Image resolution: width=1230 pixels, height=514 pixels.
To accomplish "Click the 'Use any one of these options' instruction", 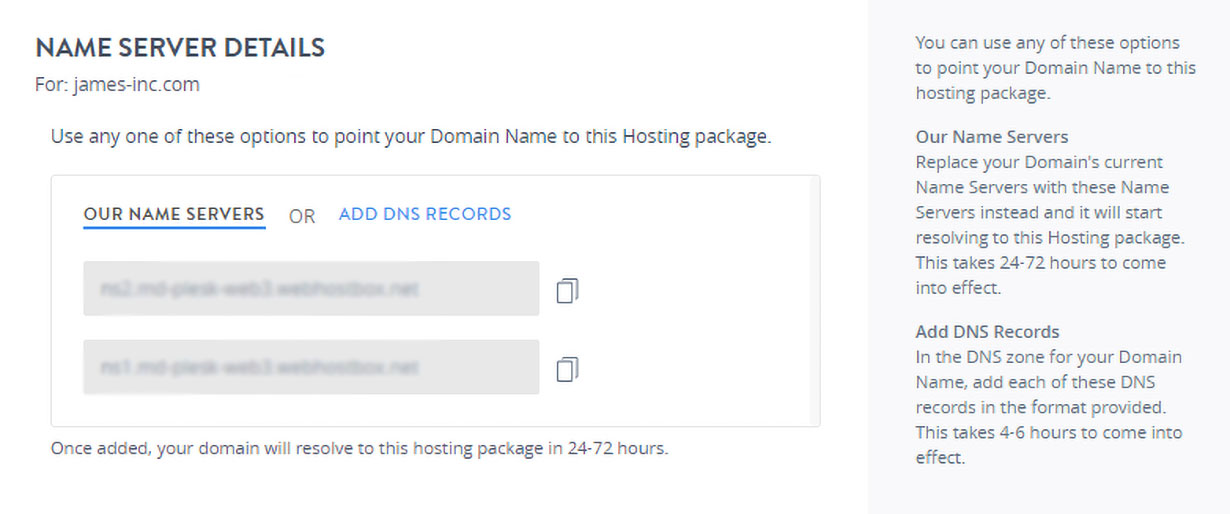I will coord(411,136).
